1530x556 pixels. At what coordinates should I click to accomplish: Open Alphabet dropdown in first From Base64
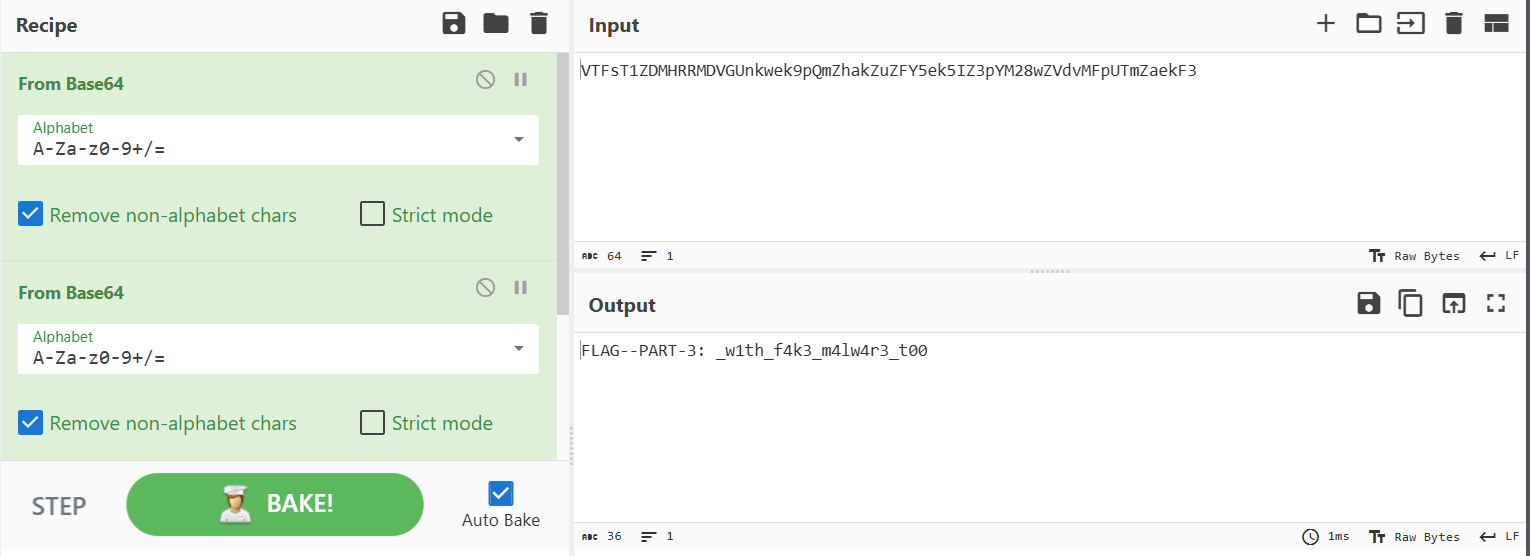518,140
